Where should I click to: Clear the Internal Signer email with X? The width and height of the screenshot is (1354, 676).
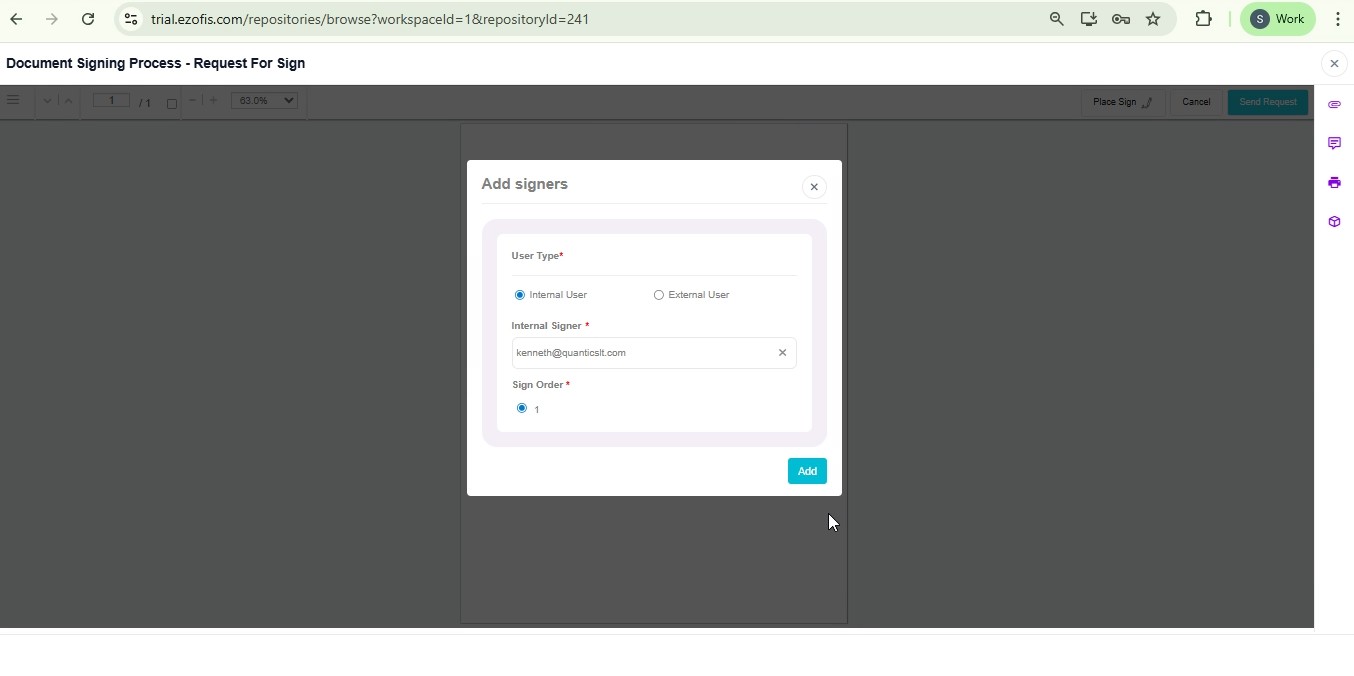click(x=782, y=353)
